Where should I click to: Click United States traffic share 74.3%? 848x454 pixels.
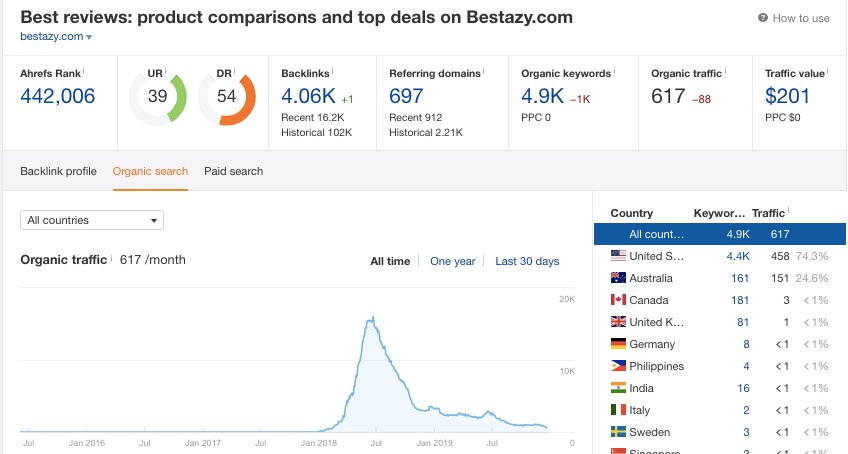click(812, 256)
